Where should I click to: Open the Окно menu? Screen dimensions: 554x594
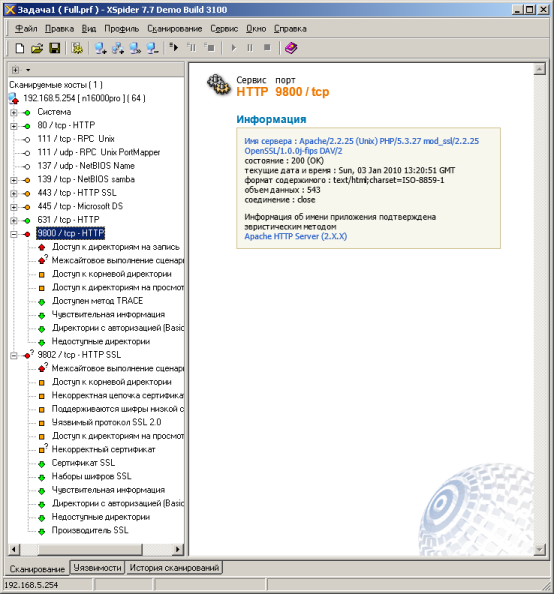pos(256,29)
